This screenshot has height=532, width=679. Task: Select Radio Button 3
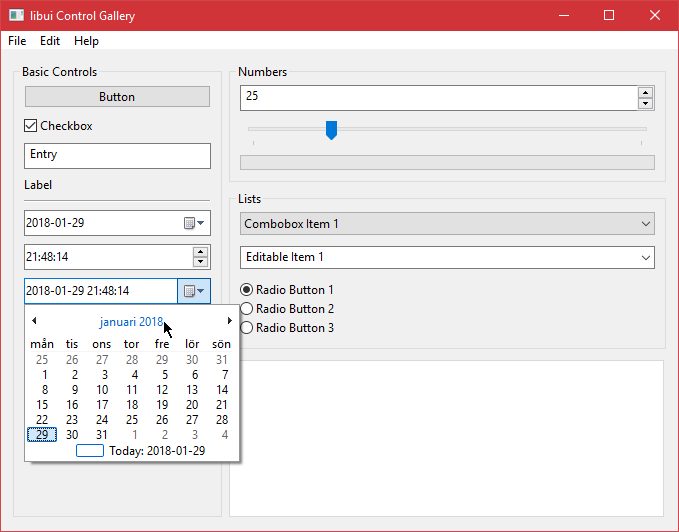(246, 328)
